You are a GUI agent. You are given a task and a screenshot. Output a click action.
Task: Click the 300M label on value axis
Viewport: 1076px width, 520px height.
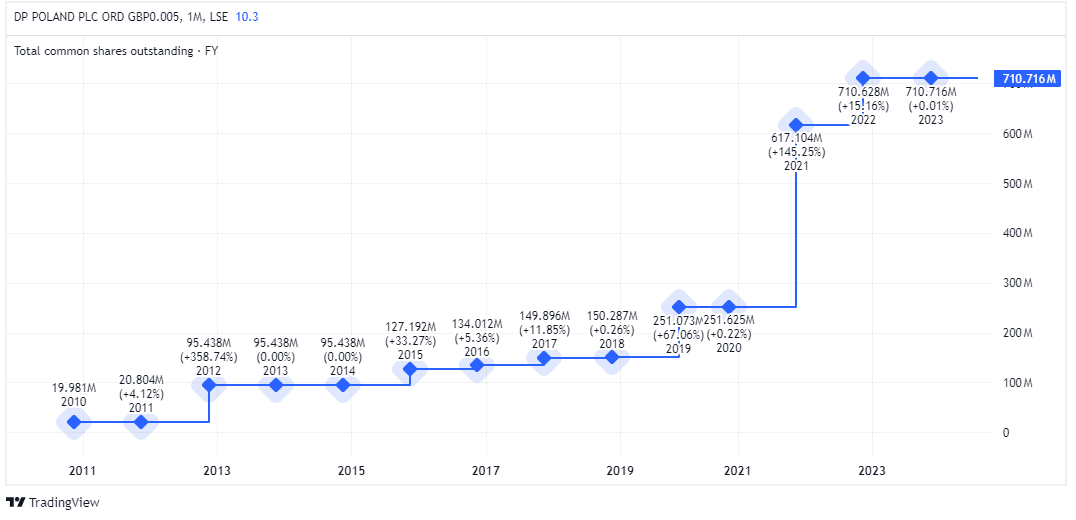click(x=1020, y=283)
